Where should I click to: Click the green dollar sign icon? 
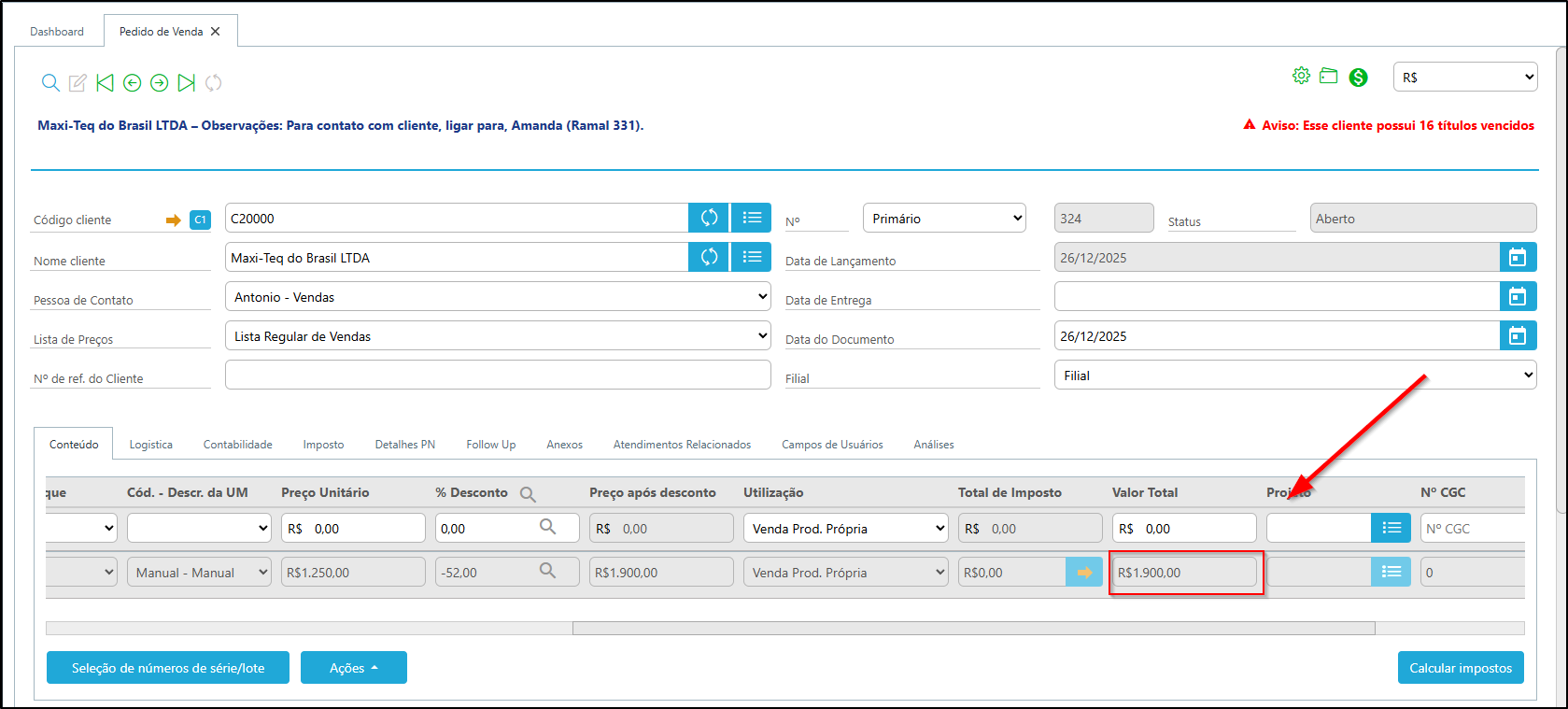pyautogui.click(x=1358, y=78)
